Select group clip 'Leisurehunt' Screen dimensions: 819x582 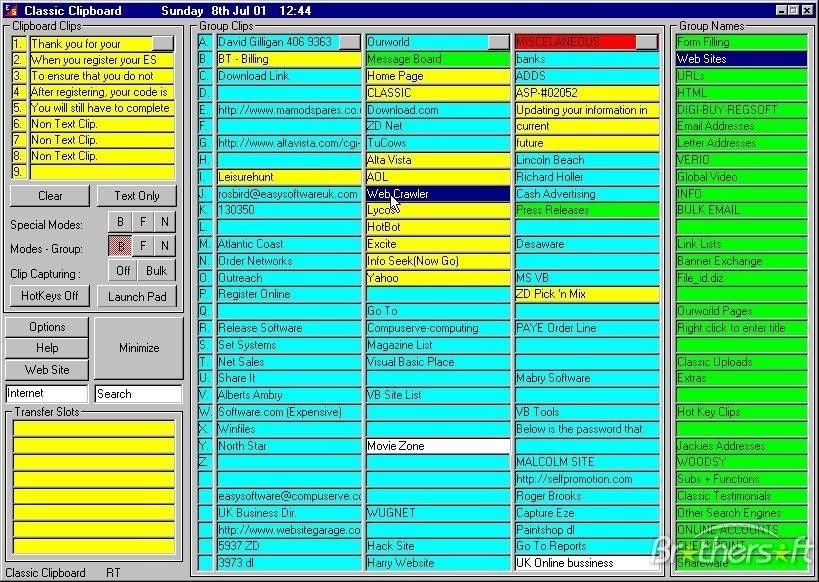pos(289,177)
